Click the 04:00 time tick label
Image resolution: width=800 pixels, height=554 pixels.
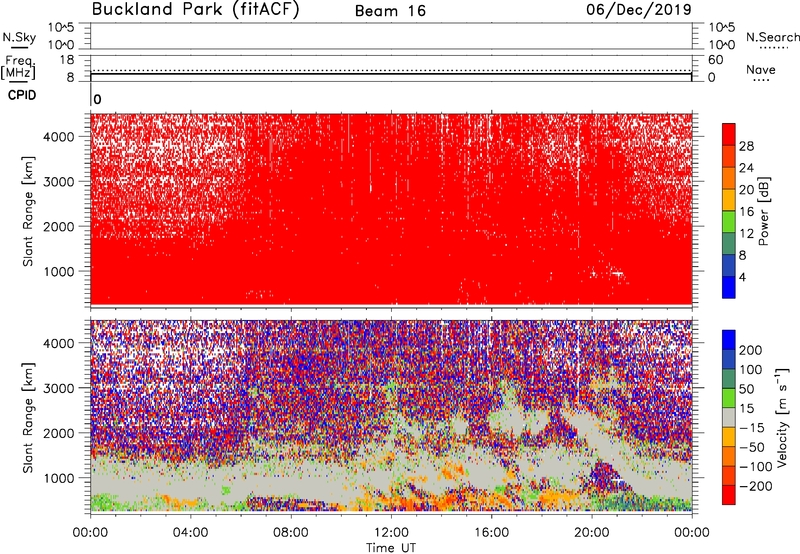coord(190,533)
